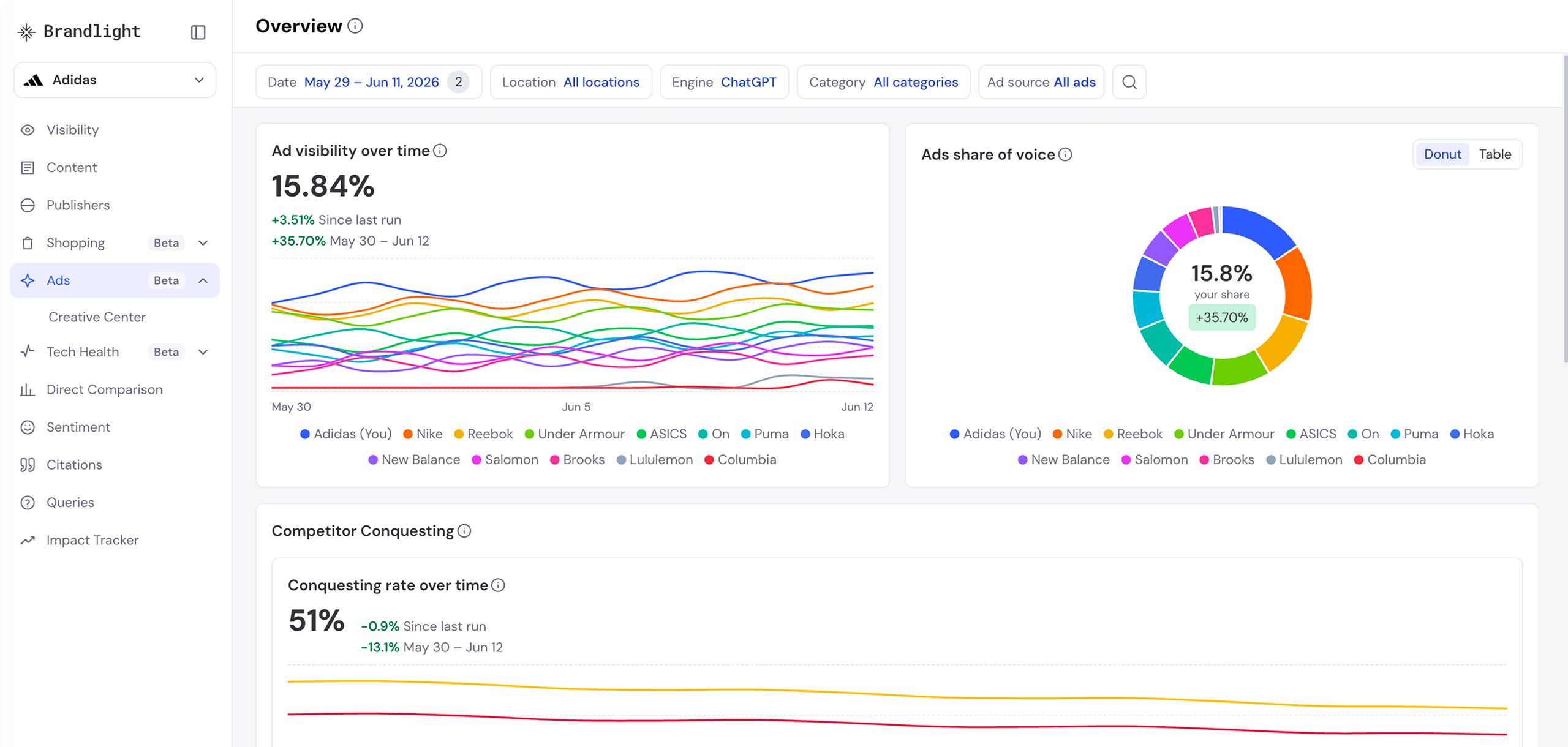
Task: Open the Engine ChatGPT filter
Action: (724, 82)
